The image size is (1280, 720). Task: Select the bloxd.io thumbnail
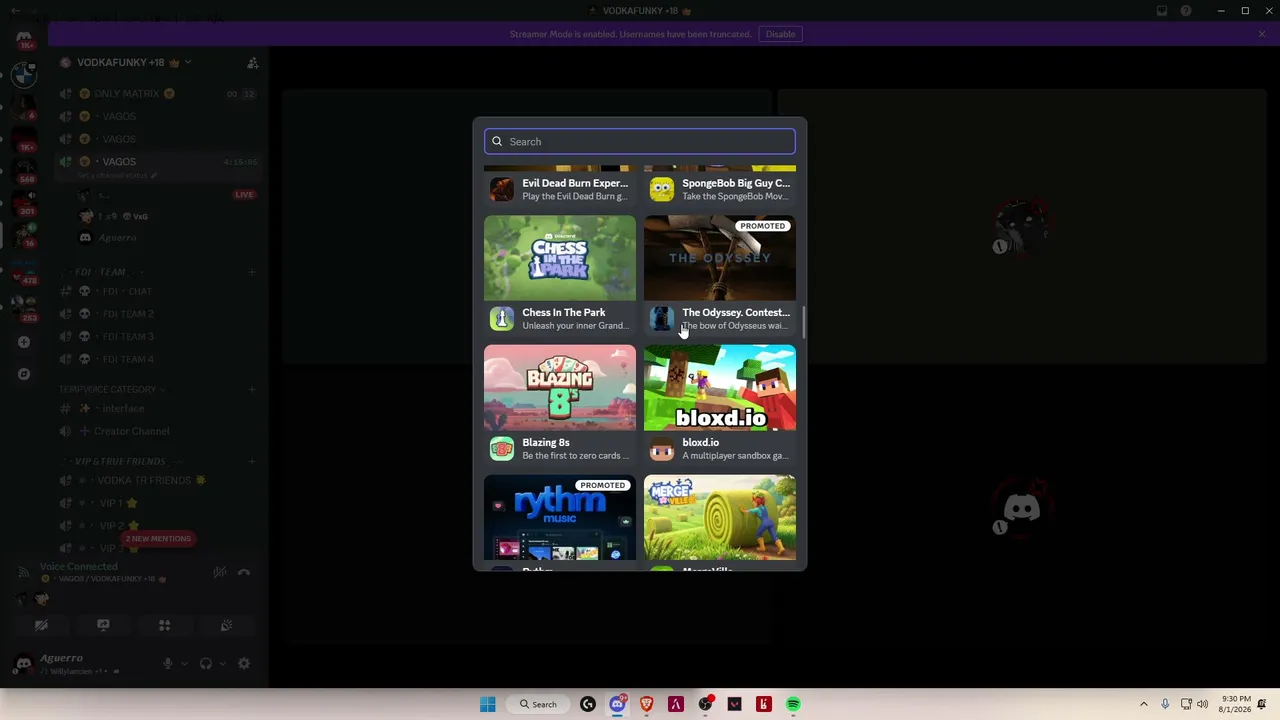(720, 388)
